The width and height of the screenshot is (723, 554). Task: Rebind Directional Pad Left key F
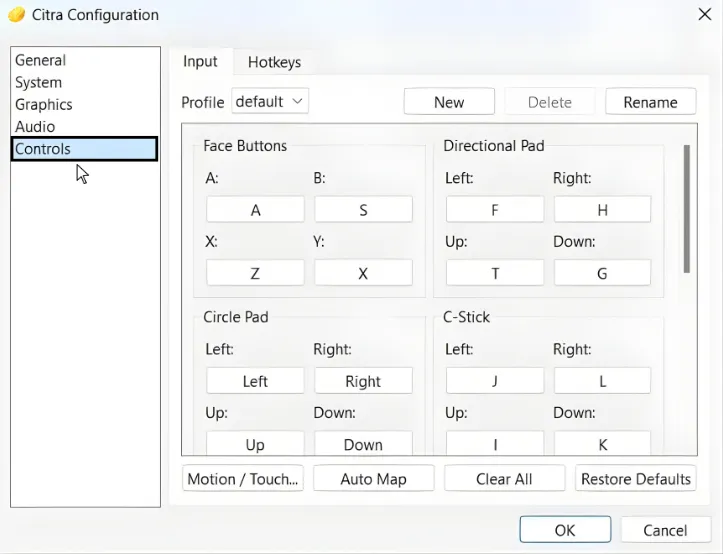tap(495, 210)
